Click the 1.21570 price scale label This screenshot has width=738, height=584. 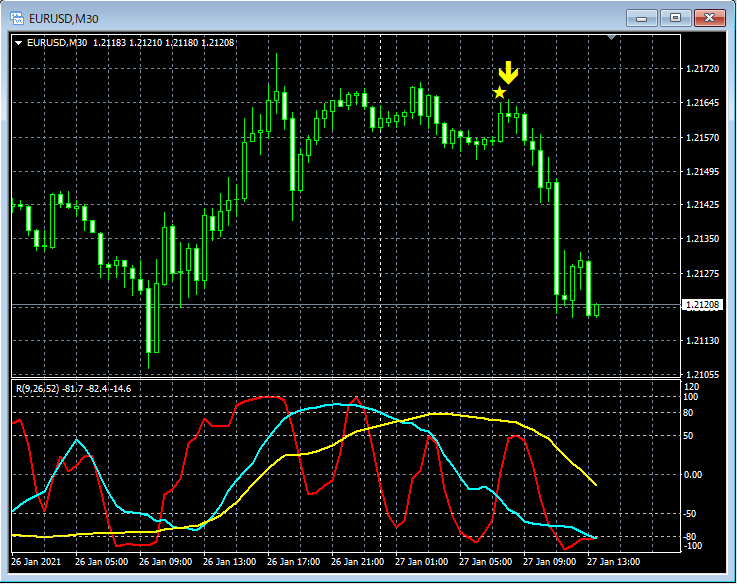703,137
